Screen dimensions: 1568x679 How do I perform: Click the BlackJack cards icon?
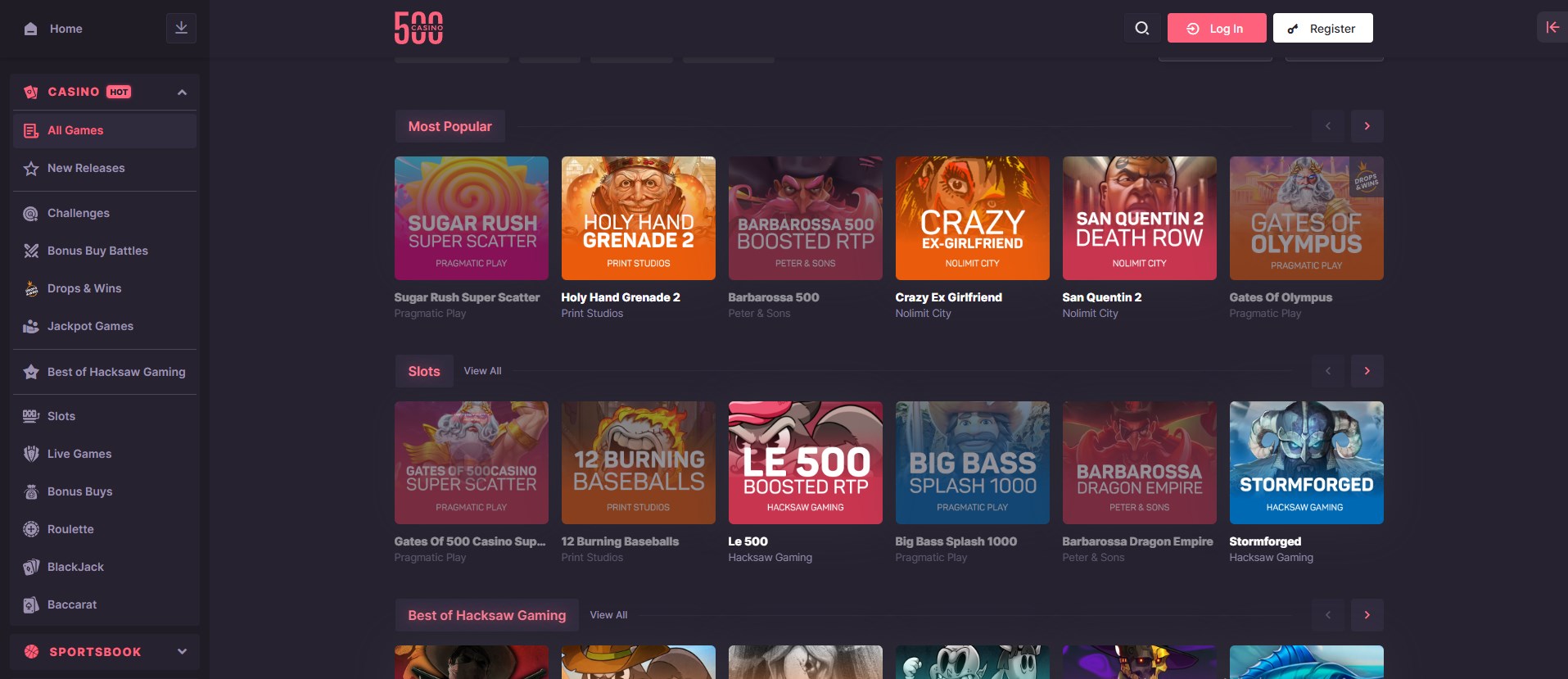tap(31, 567)
